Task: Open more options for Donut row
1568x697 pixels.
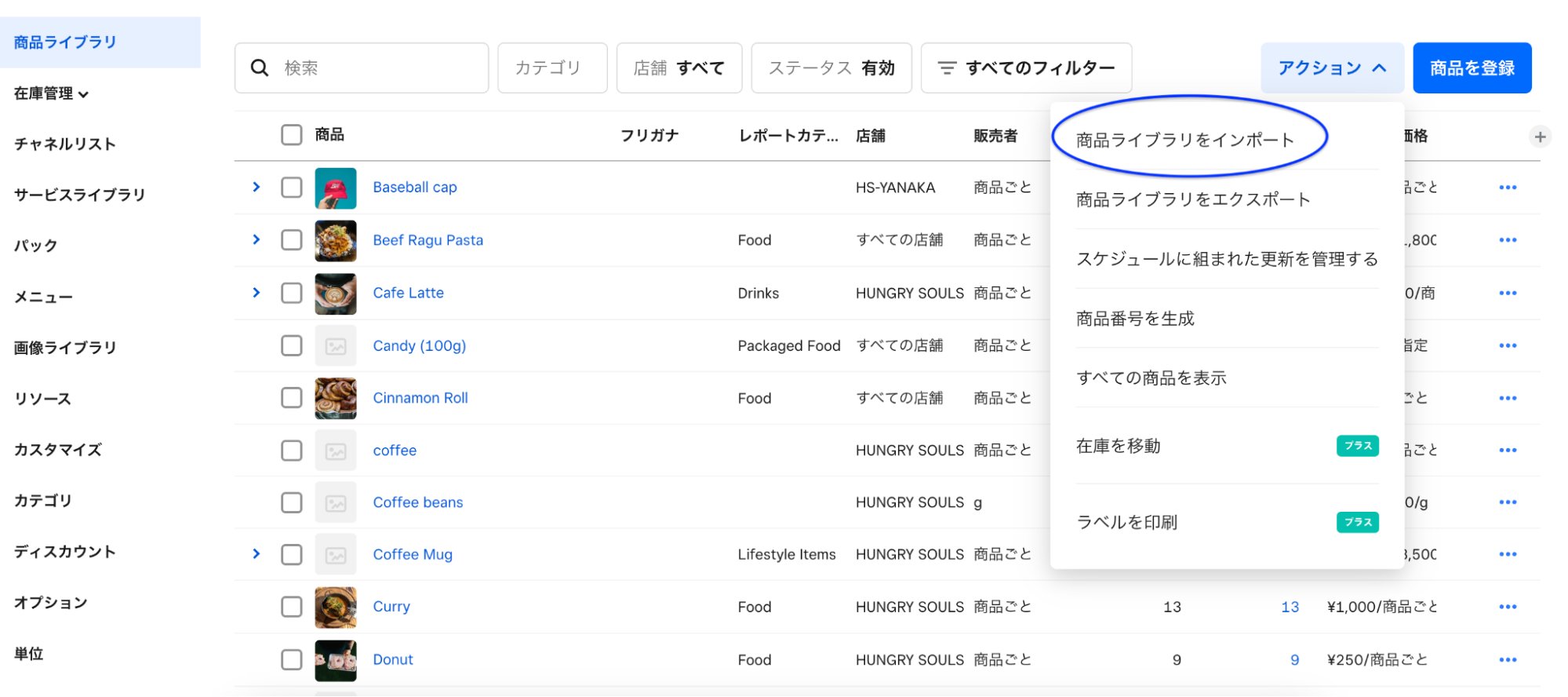Action: (x=1508, y=659)
